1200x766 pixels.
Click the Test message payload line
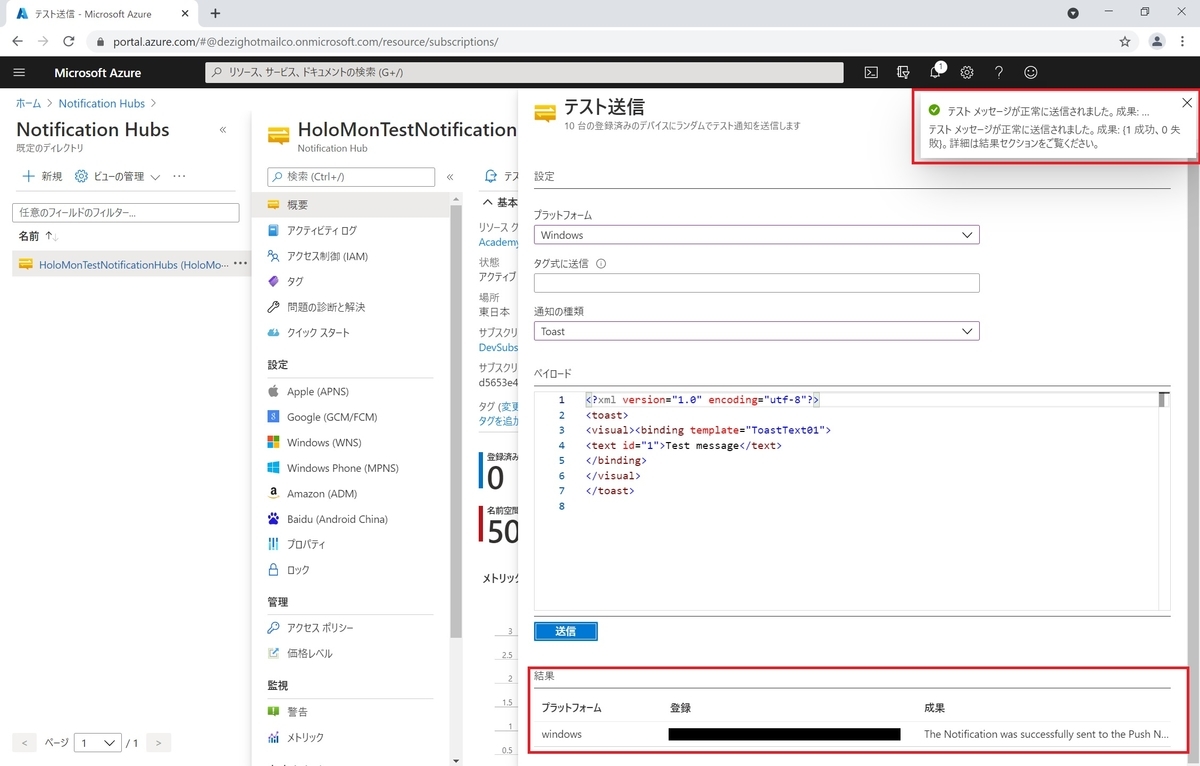point(683,445)
